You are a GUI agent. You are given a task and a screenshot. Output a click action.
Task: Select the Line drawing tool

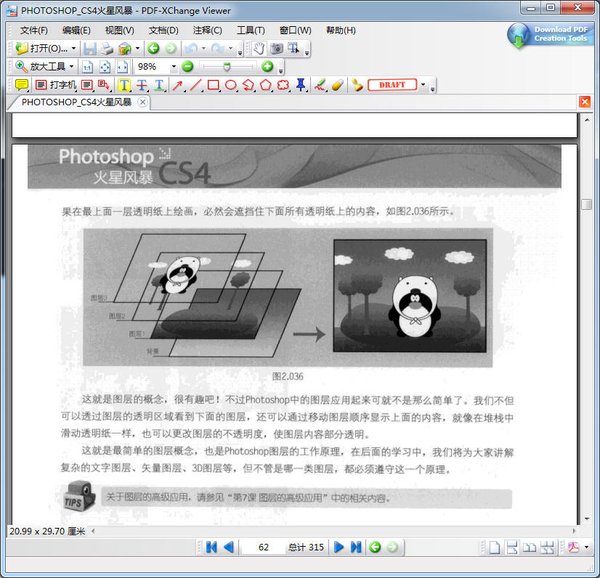(196, 85)
